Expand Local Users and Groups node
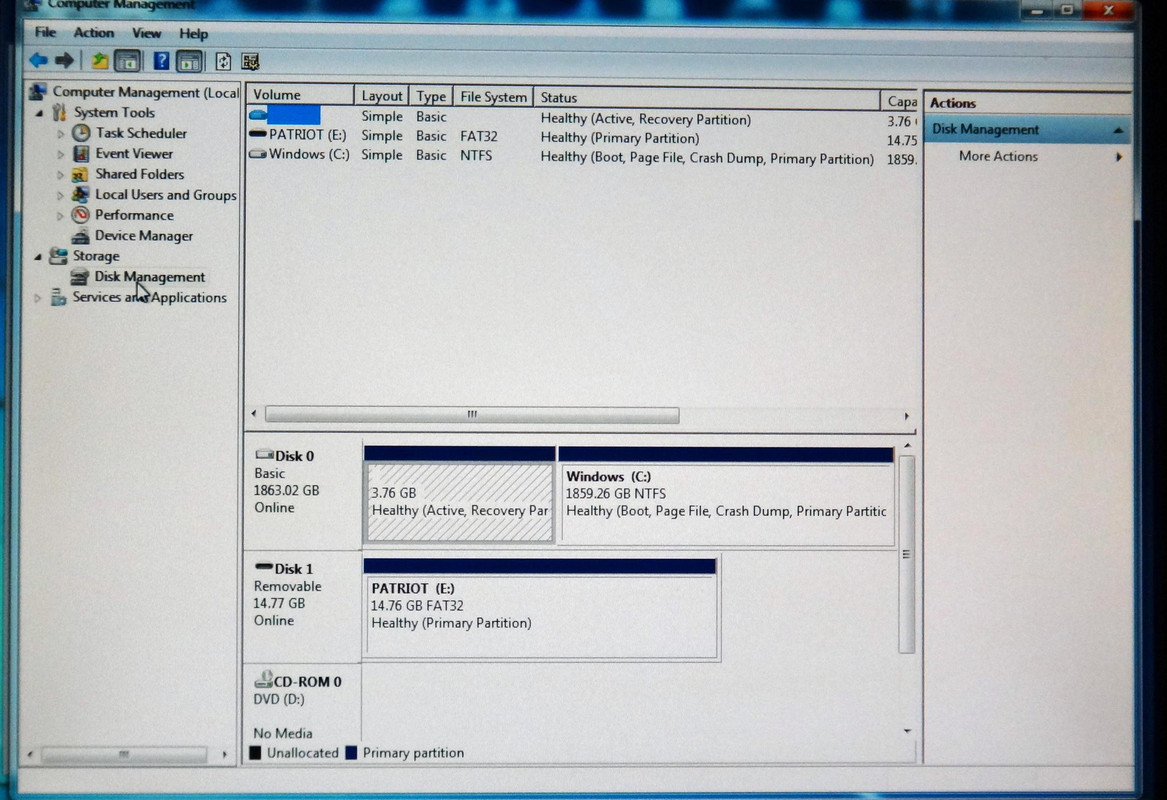 click(60, 196)
